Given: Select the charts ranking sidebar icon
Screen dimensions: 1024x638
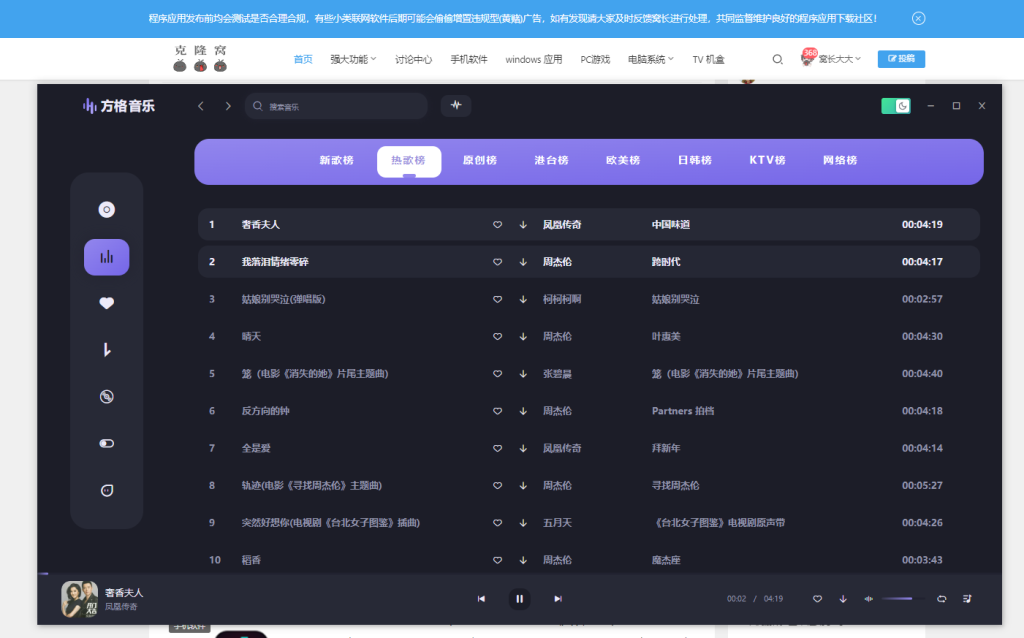Looking at the screenshot, I should tap(106, 257).
